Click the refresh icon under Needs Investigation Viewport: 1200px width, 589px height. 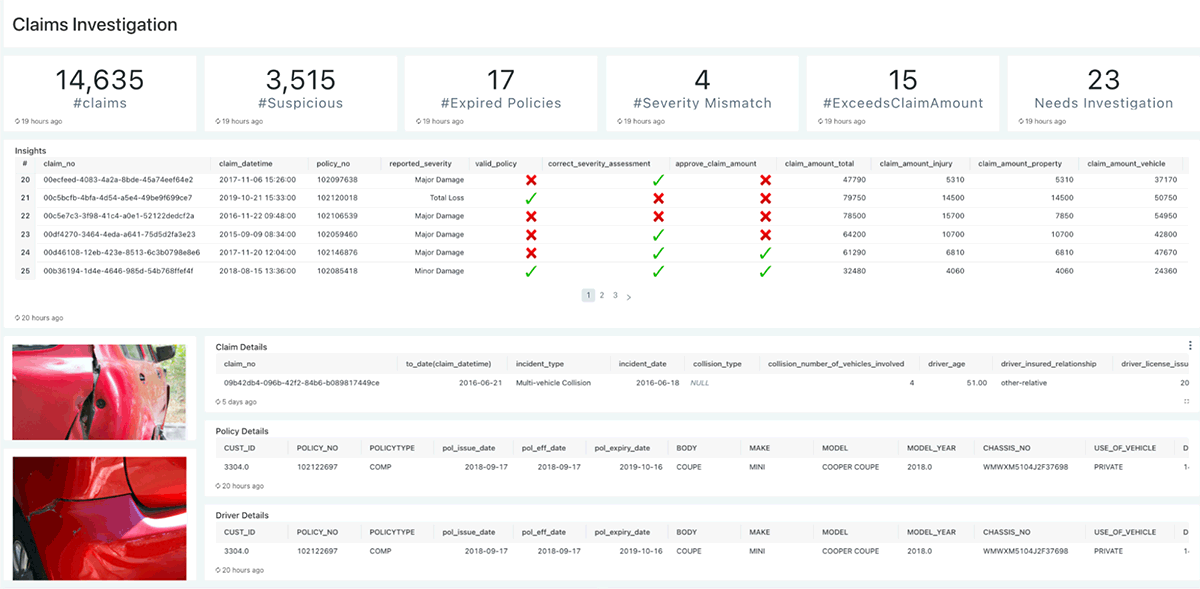click(1021, 121)
